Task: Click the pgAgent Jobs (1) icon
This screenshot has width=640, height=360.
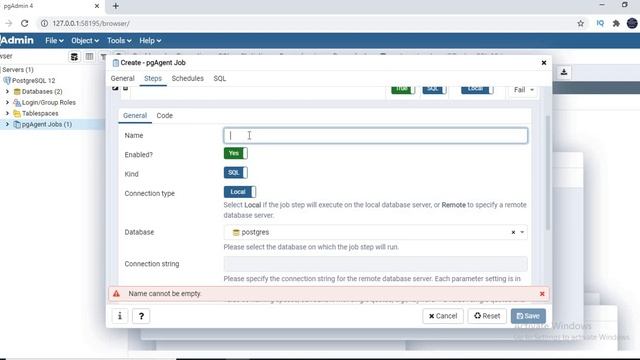Action: point(17,124)
